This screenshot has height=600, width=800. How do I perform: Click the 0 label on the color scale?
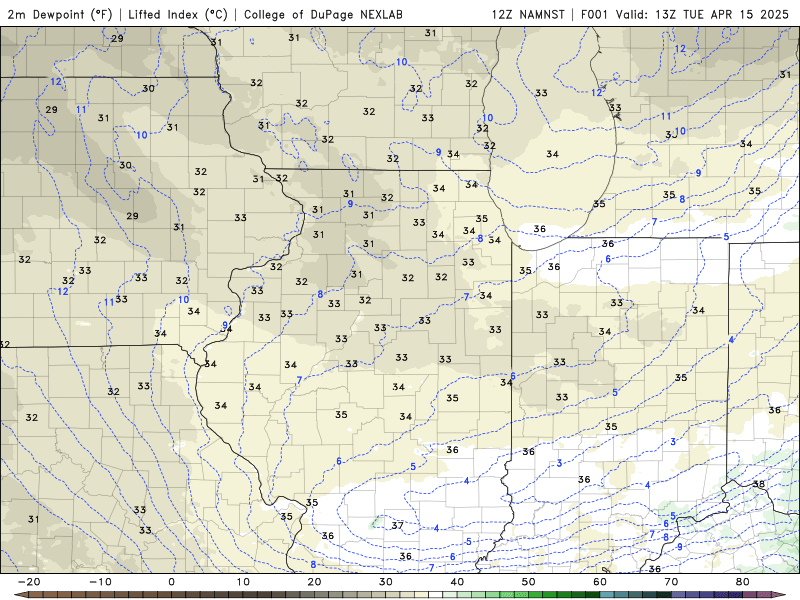[x=171, y=582]
